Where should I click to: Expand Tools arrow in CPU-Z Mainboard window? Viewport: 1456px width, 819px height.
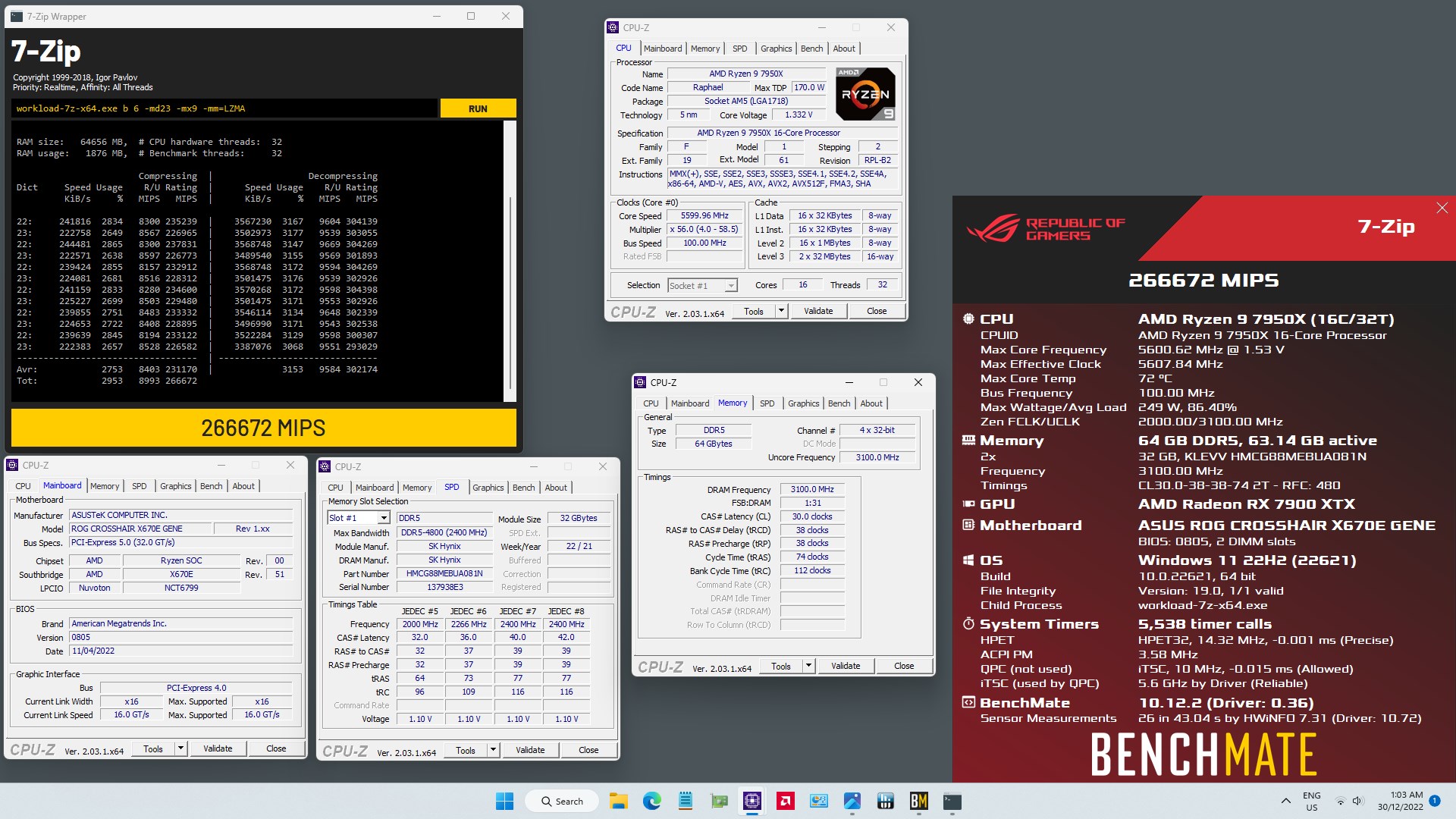(x=180, y=748)
